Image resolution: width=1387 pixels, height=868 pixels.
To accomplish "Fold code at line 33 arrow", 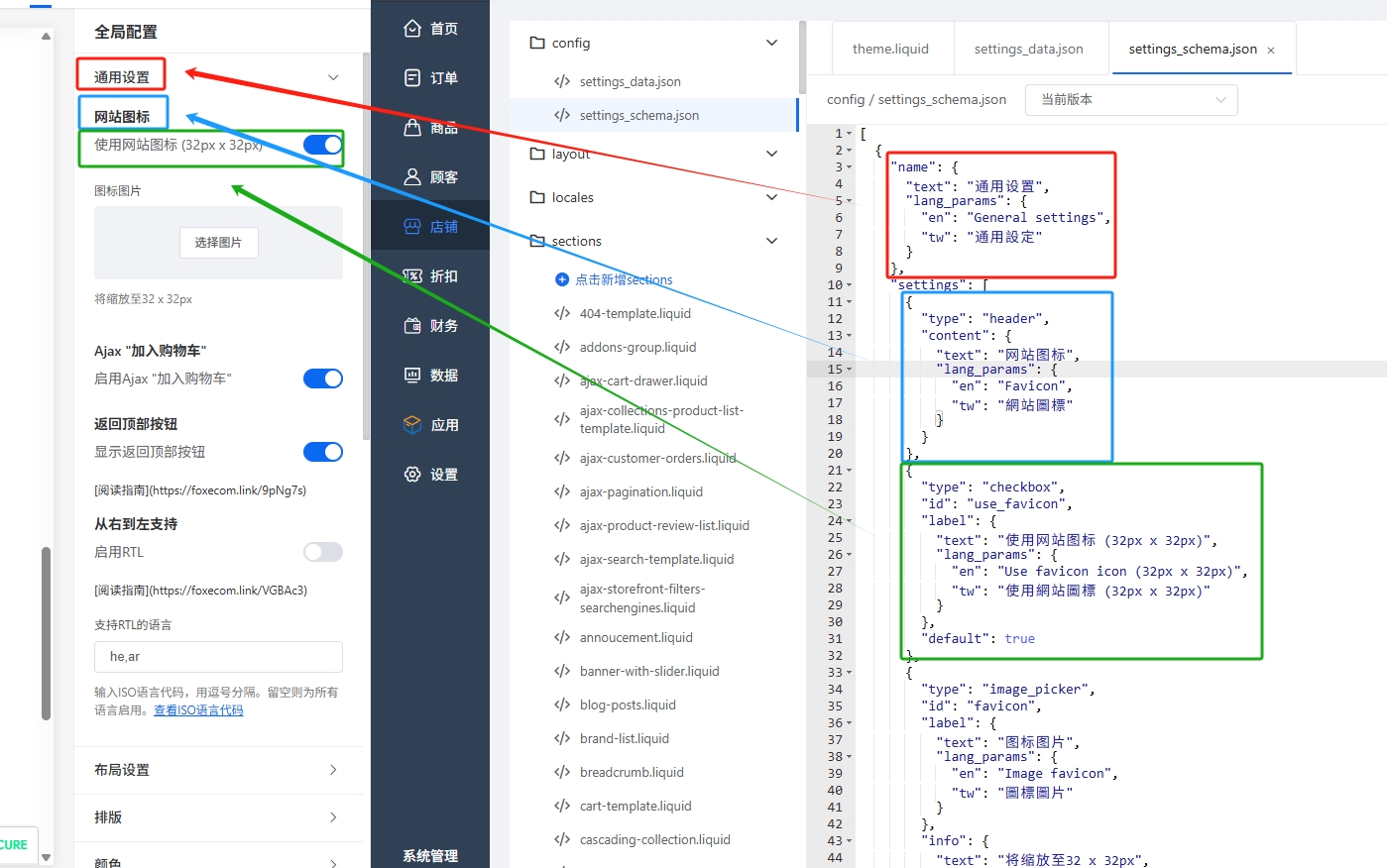I will tap(849, 672).
